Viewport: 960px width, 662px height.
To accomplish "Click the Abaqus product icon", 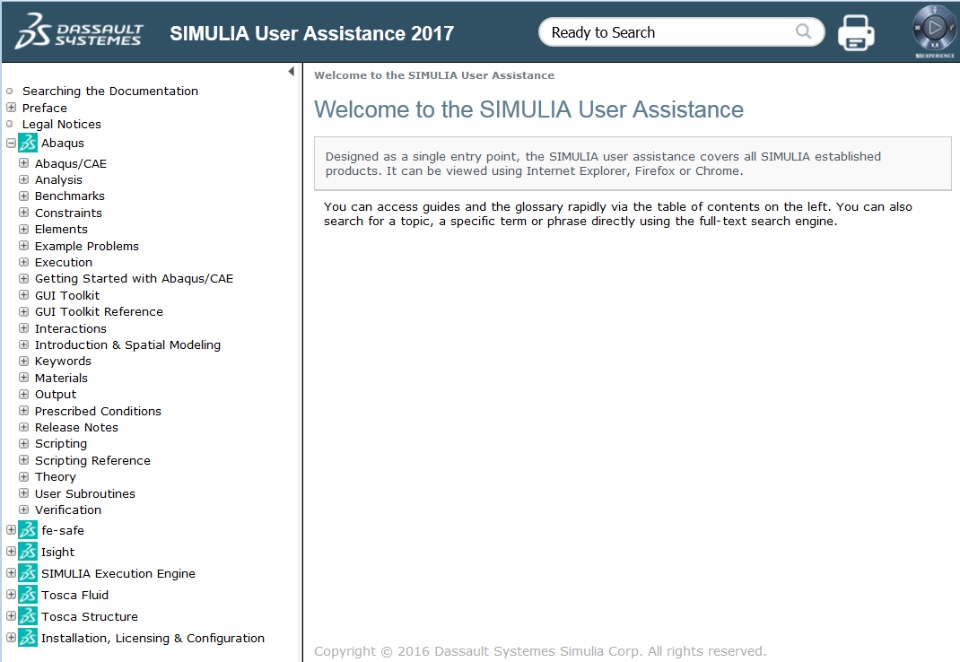I will click(28, 143).
